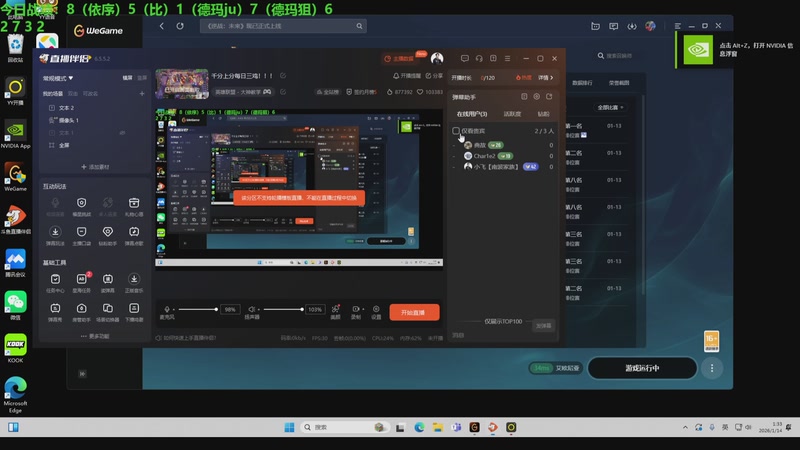Click 添加素材 add source button

coord(95,167)
